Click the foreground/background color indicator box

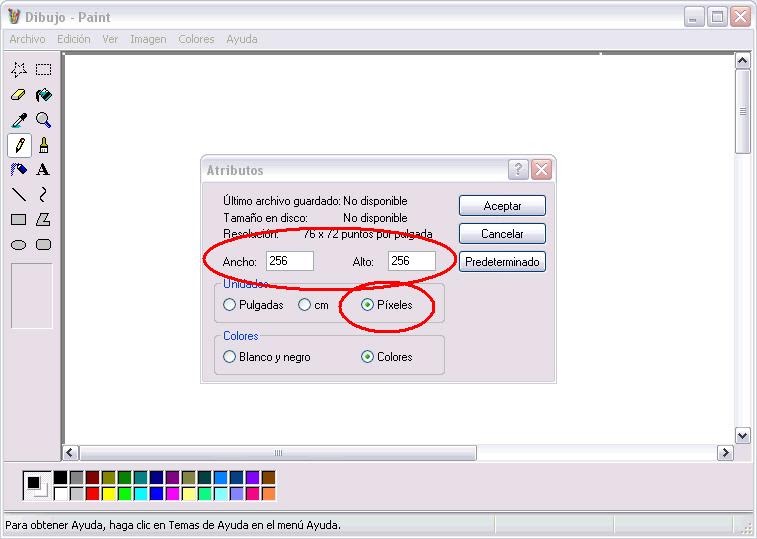pos(37,484)
